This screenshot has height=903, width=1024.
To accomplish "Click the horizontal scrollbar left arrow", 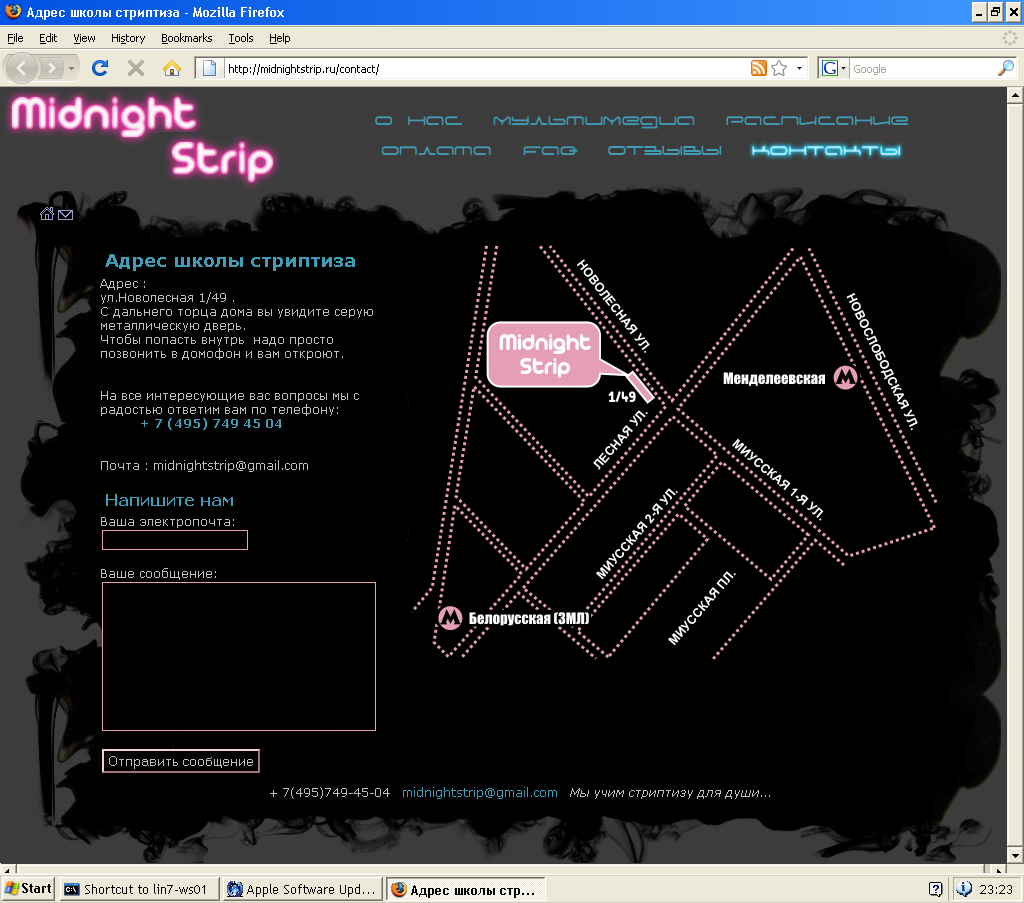I will click(x=7, y=870).
